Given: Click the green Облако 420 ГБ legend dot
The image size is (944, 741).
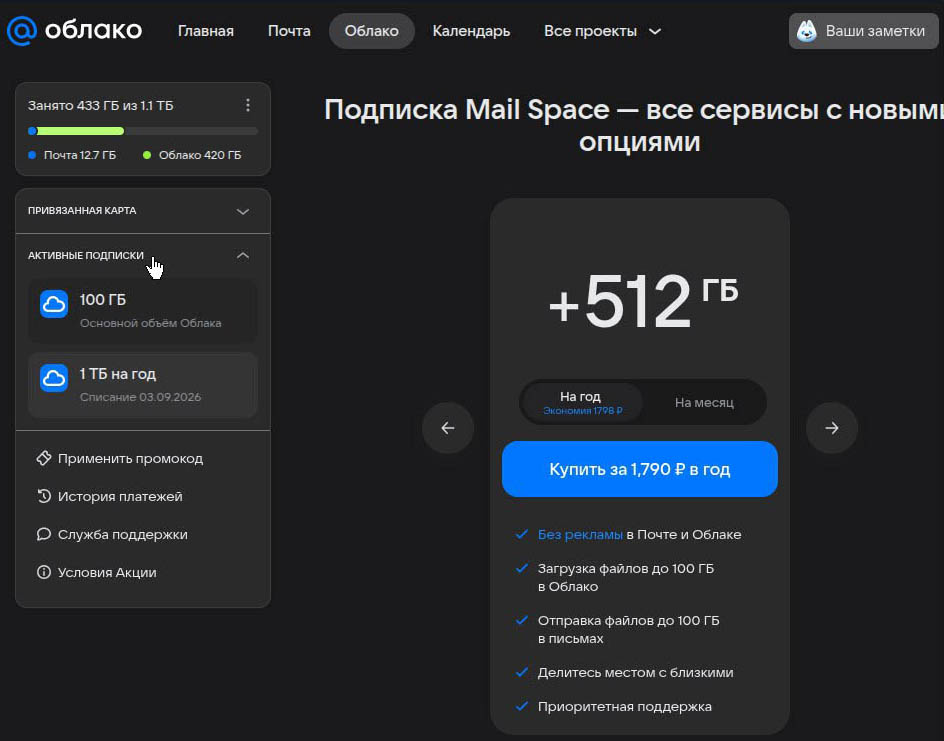Looking at the screenshot, I should click(x=146, y=155).
